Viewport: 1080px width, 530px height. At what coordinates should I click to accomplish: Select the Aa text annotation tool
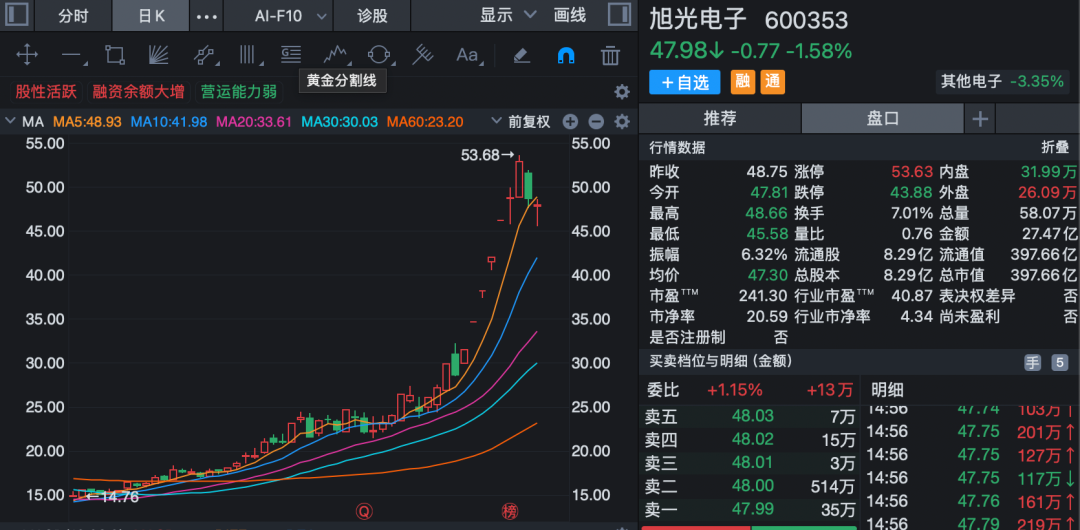click(x=468, y=54)
